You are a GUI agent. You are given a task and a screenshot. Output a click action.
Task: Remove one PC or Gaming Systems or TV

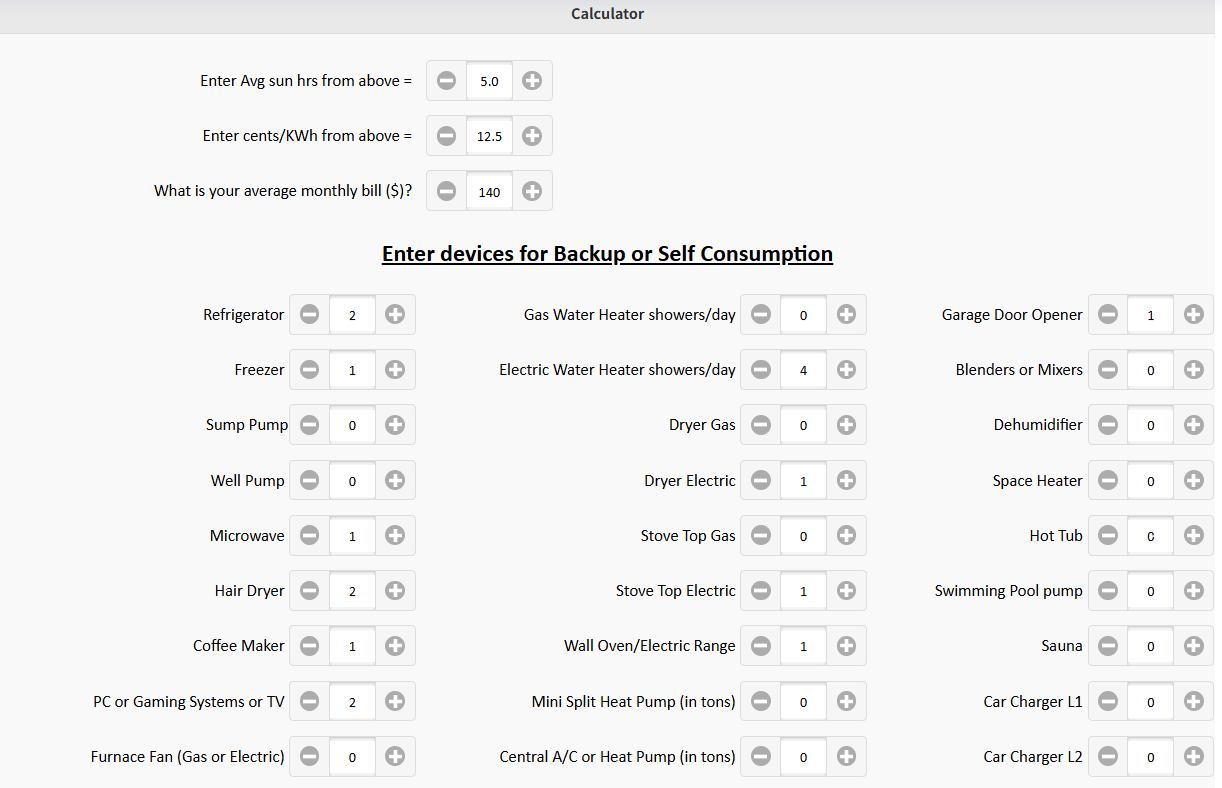(310, 702)
